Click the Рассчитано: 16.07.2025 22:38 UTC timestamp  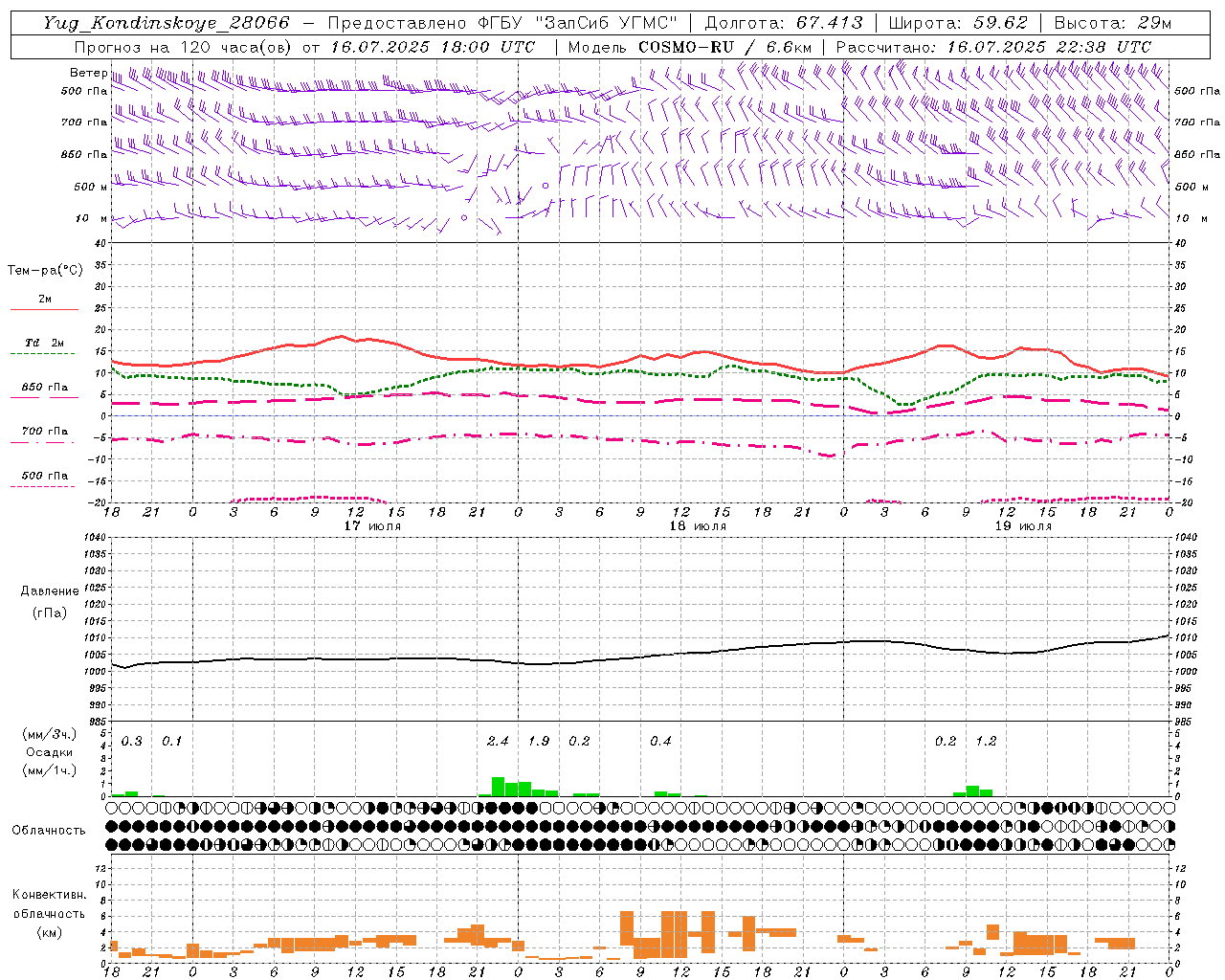pyautogui.click(x=993, y=47)
